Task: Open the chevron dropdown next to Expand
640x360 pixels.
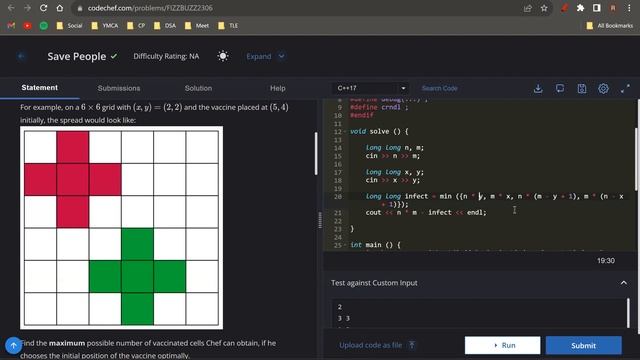Action: point(282,56)
